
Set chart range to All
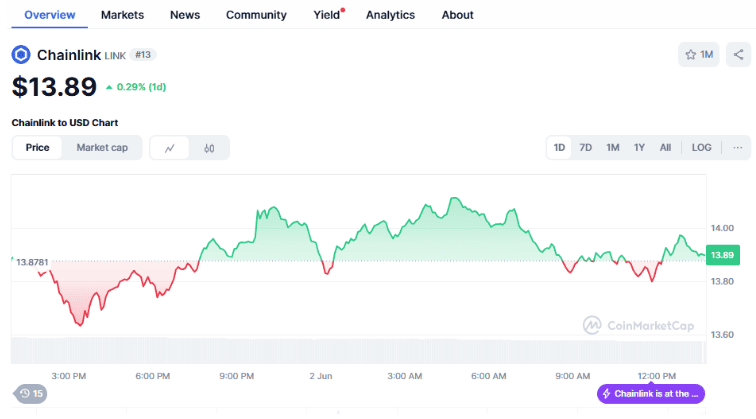(665, 148)
